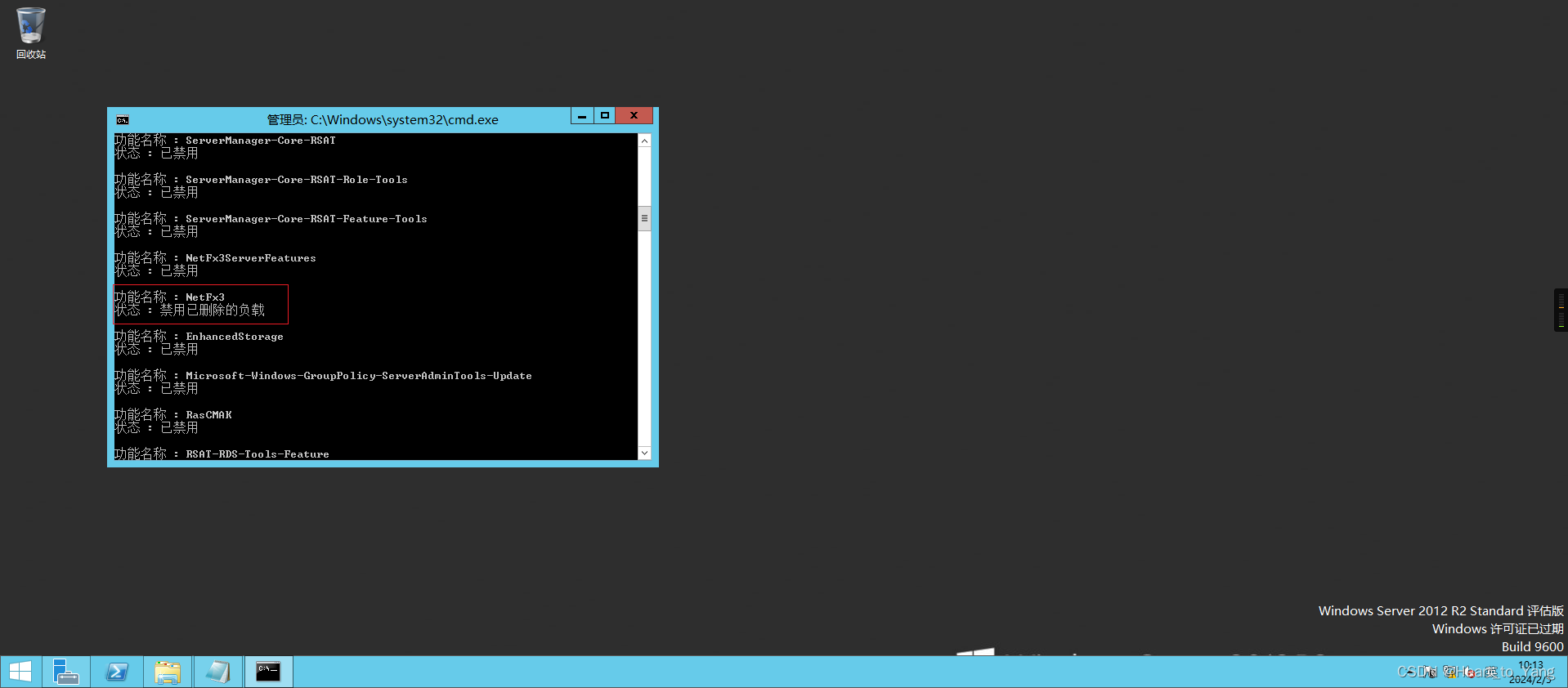Open the Recycle Bin desktop icon
Viewport: 1568px width, 688px height.
(30, 31)
